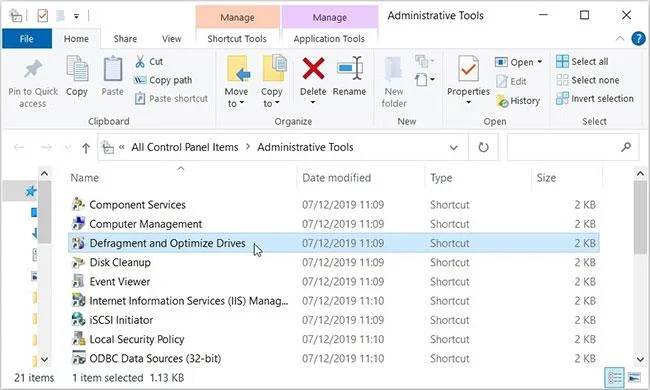Click the red Delete icon
Viewport: 650px width, 390px height.
(313, 68)
